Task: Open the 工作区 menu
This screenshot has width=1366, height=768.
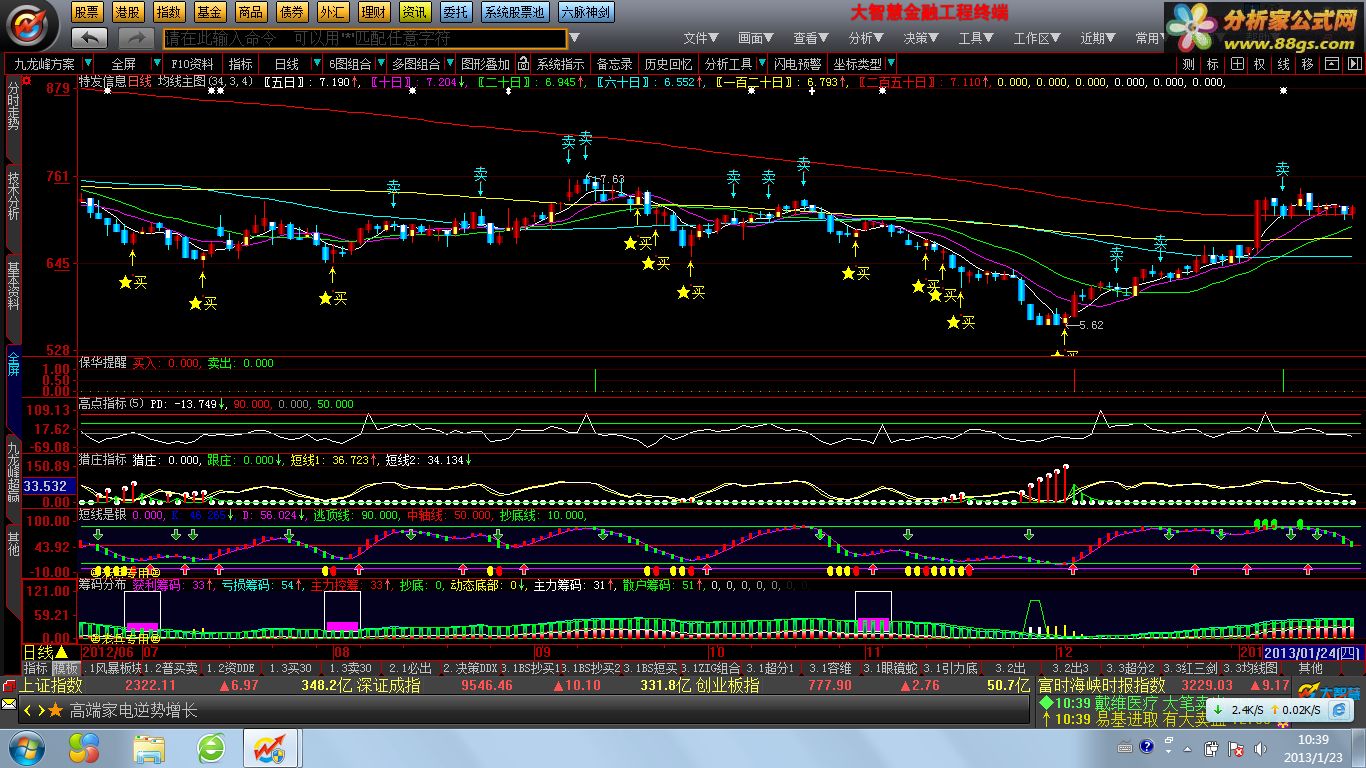Action: pos(1037,38)
